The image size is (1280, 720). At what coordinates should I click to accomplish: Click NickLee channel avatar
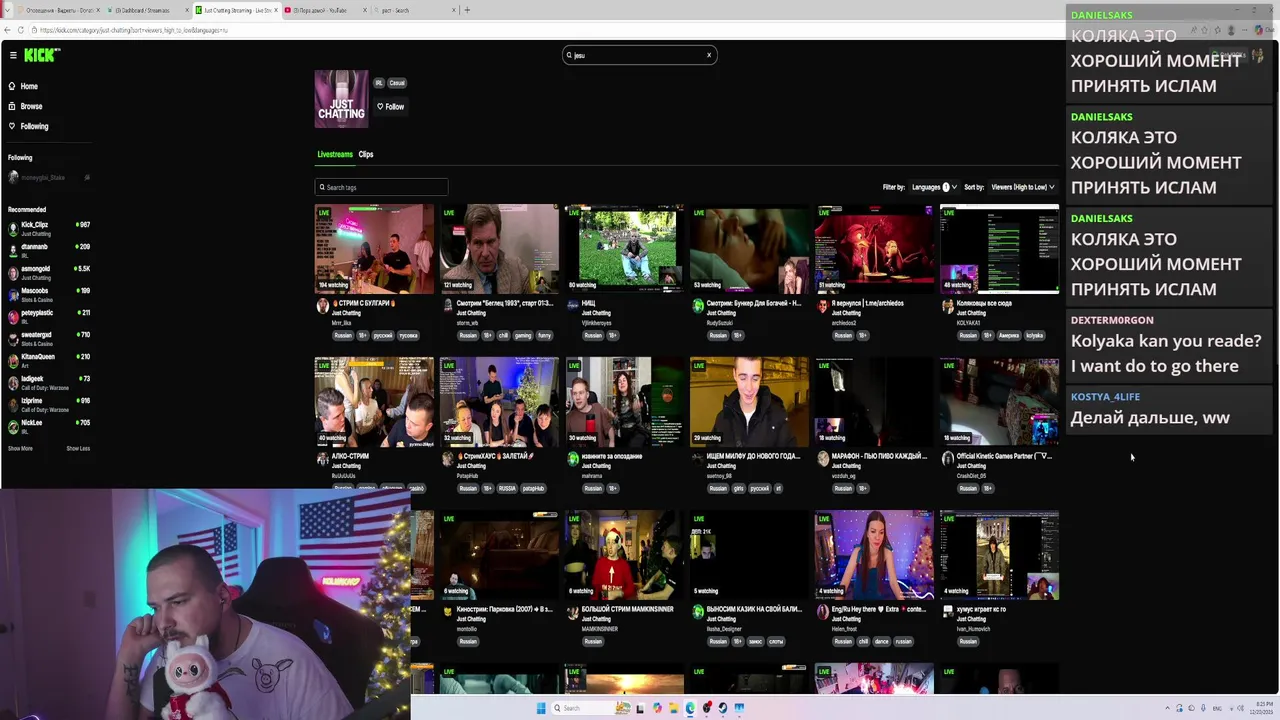13,426
